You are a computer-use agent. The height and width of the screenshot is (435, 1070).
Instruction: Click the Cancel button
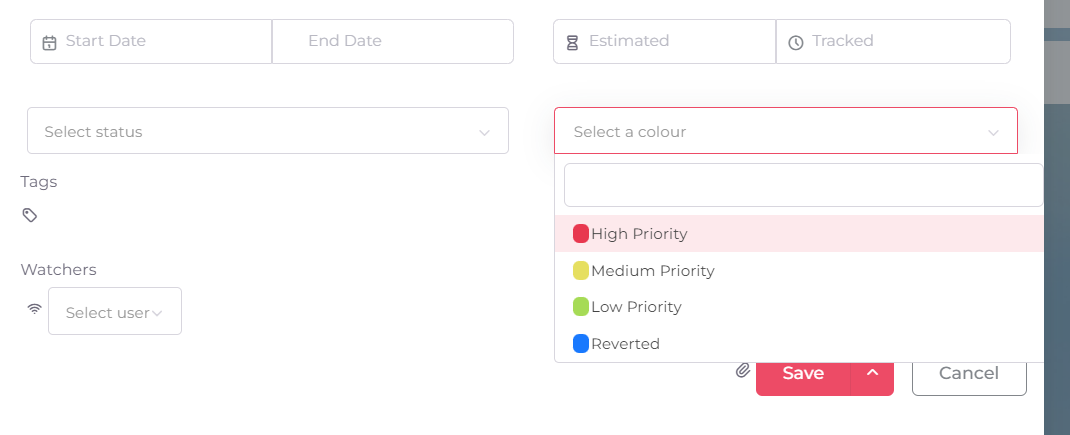pos(968,373)
